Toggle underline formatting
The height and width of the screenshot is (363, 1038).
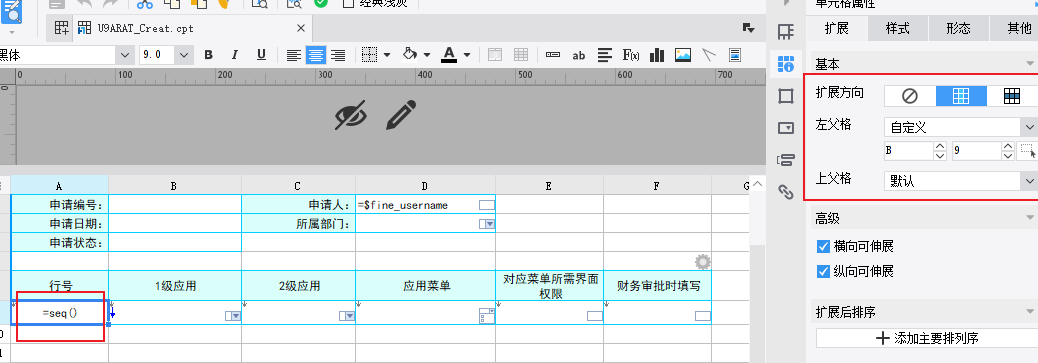(261, 55)
